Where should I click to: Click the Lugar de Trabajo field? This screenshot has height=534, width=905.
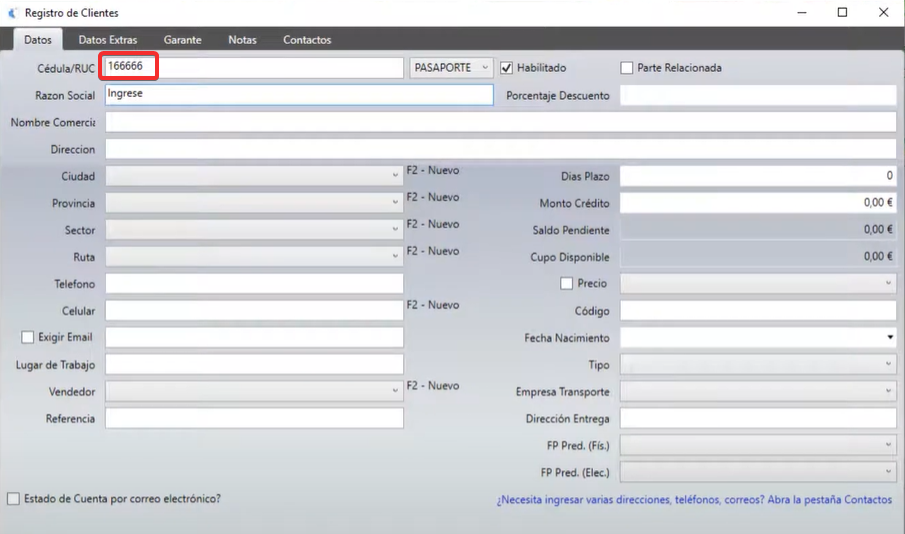click(254, 364)
